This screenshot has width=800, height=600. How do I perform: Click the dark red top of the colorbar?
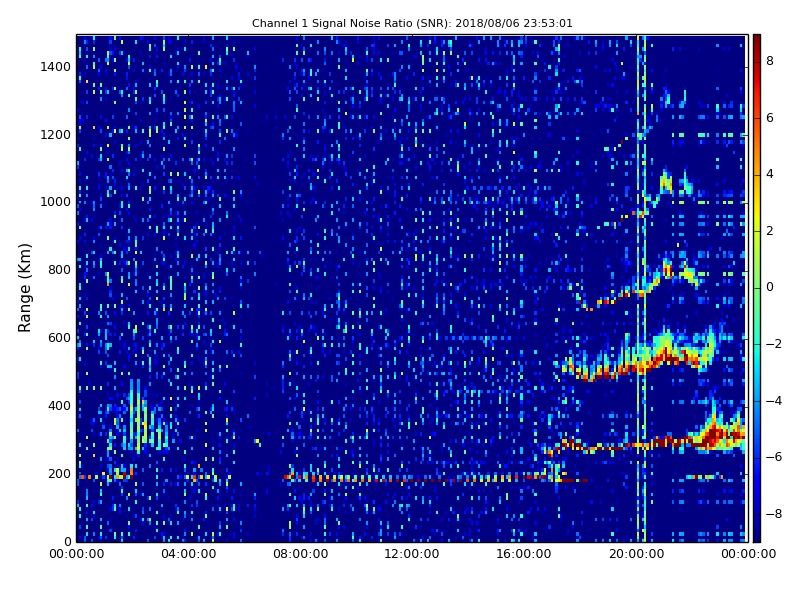(757, 41)
